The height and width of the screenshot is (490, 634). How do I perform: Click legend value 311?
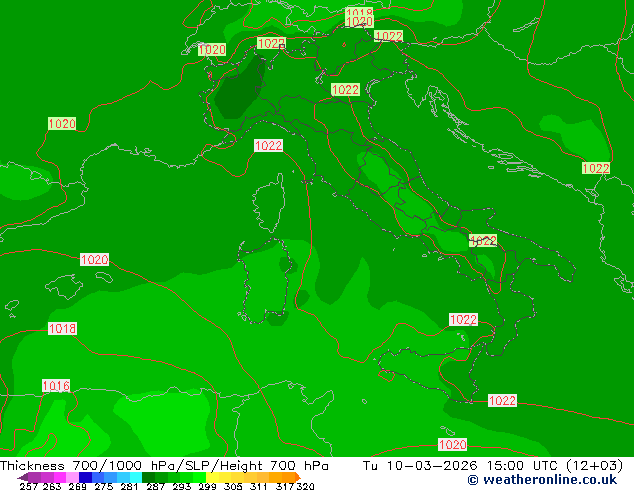259,486
